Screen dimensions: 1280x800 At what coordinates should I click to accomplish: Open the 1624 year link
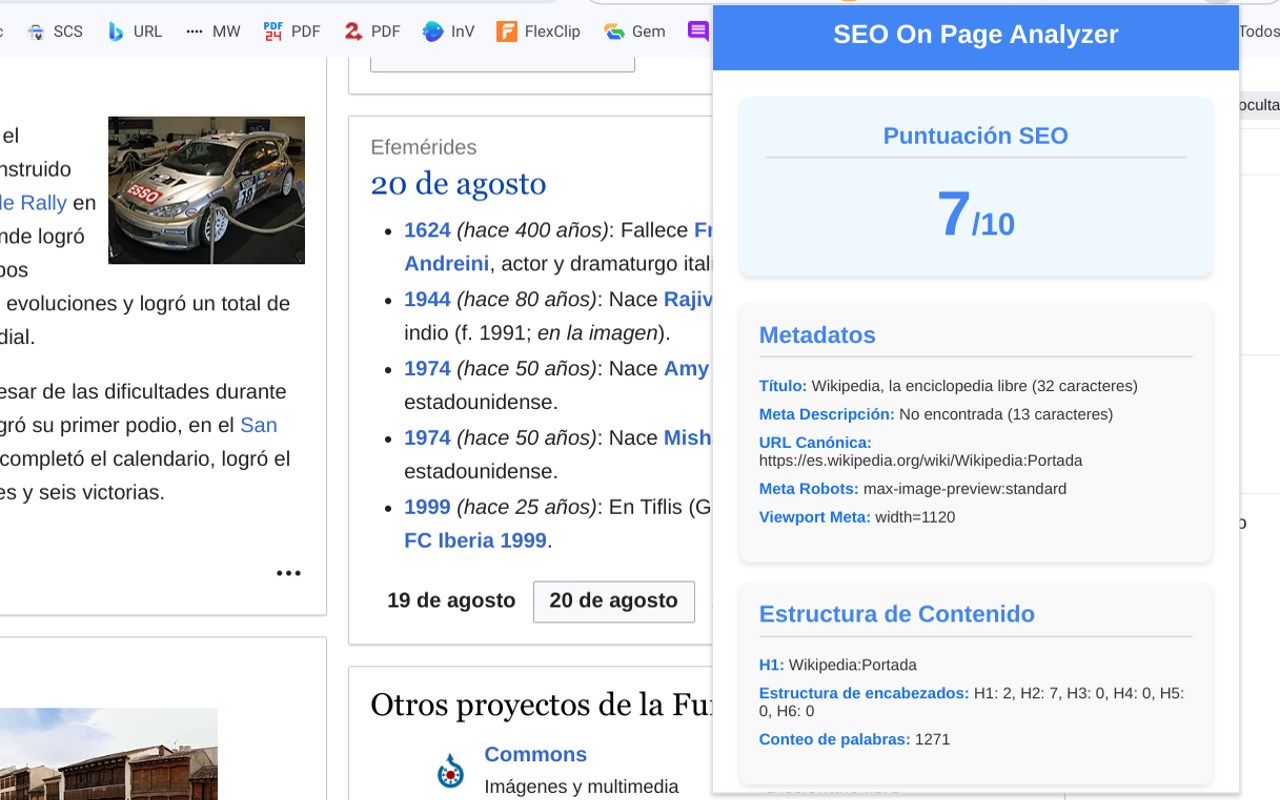click(427, 230)
